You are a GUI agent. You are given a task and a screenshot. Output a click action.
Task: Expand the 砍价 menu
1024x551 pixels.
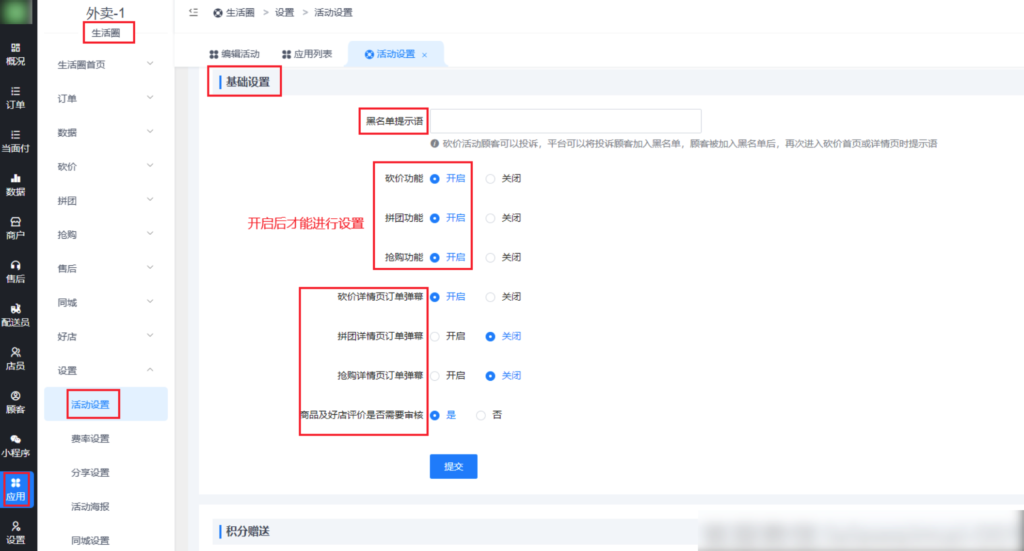coord(106,166)
